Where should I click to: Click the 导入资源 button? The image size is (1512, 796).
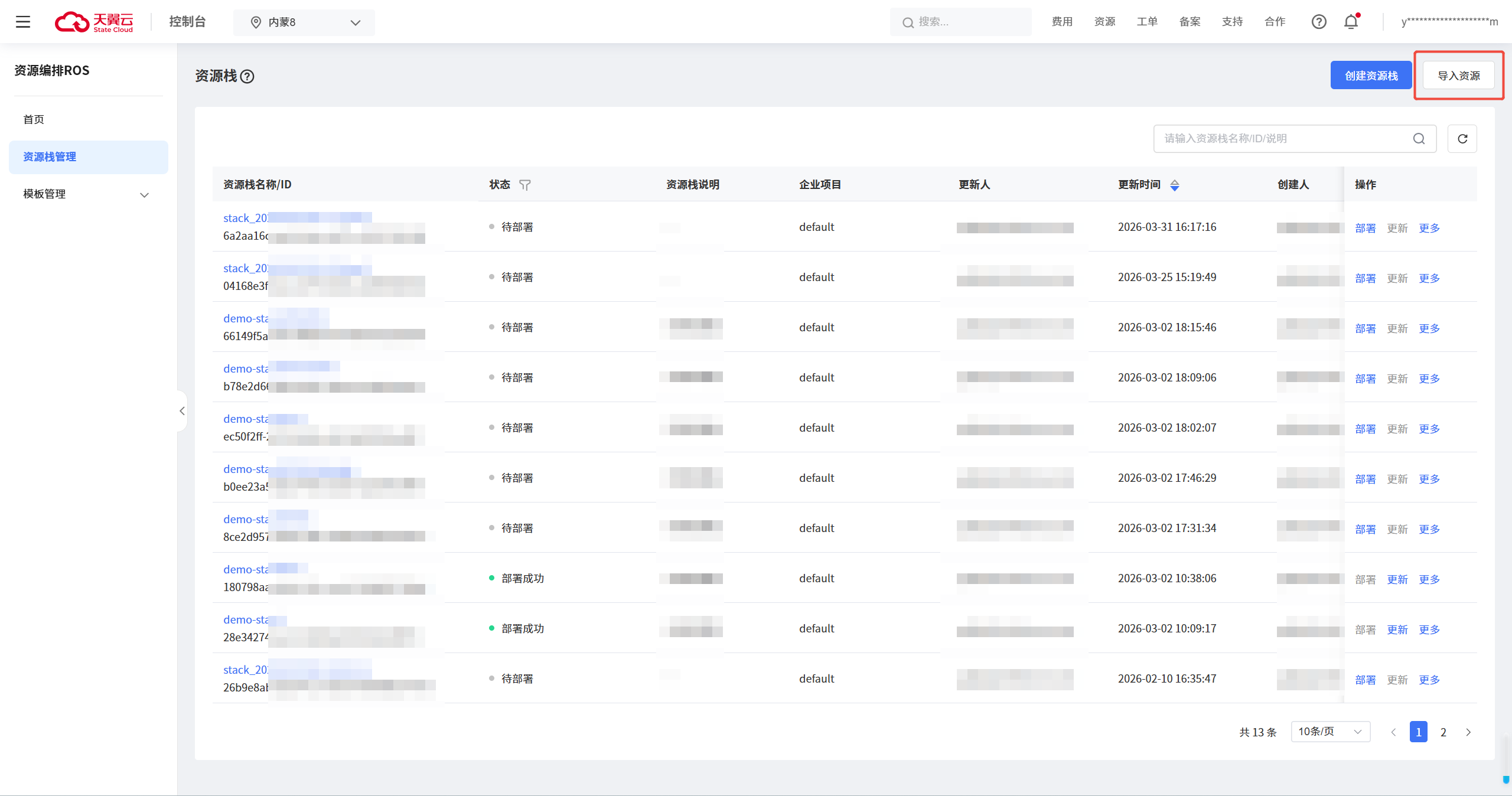[1458, 76]
